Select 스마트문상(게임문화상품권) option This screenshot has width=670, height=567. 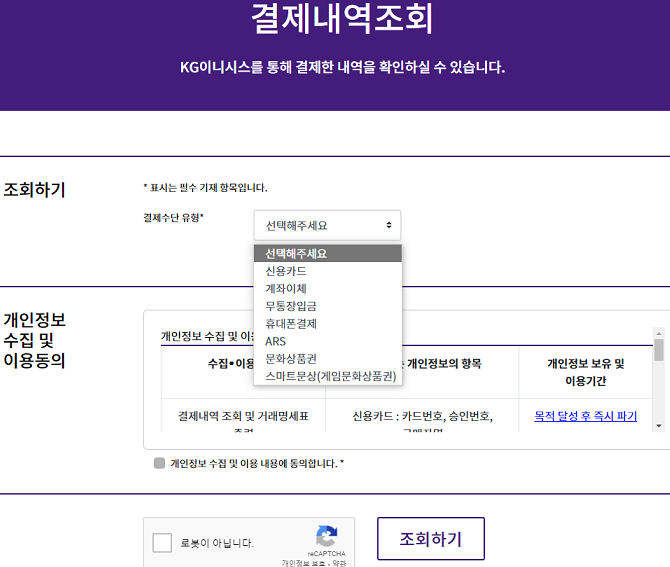pyautogui.click(x=328, y=376)
